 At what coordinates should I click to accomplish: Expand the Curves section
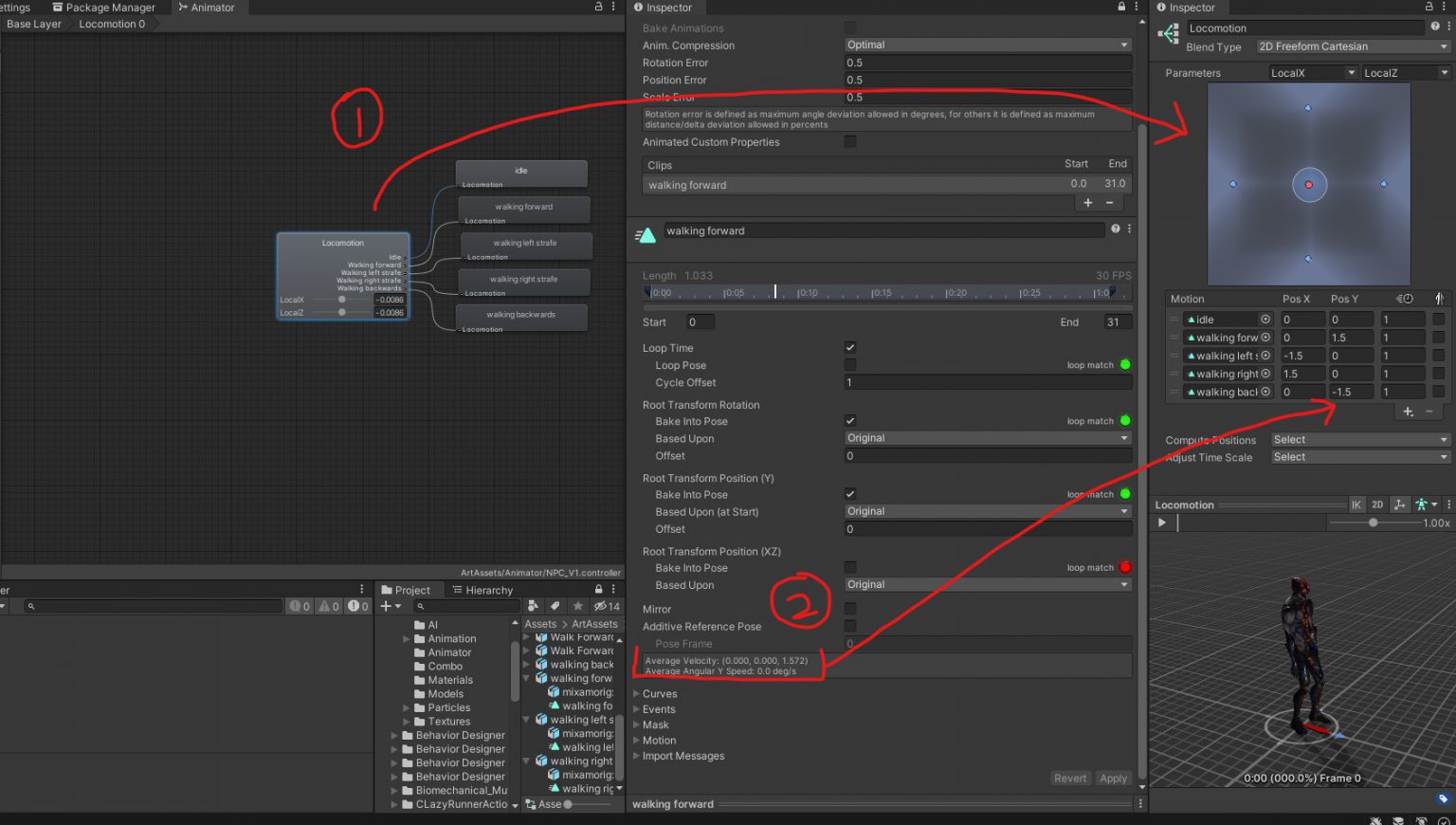click(x=658, y=693)
